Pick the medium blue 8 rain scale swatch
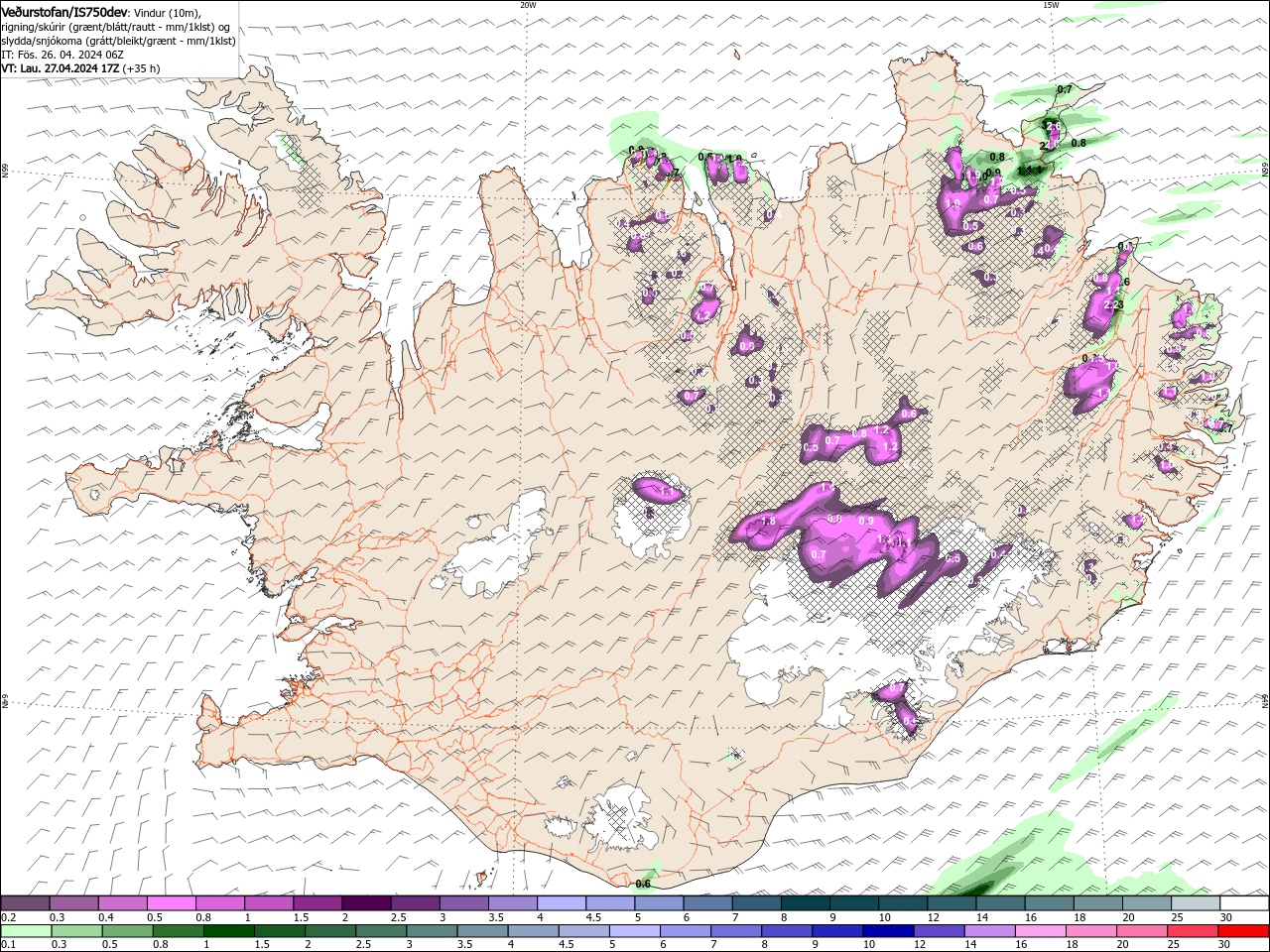Image resolution: width=1270 pixels, height=952 pixels. pyautogui.click(x=787, y=931)
